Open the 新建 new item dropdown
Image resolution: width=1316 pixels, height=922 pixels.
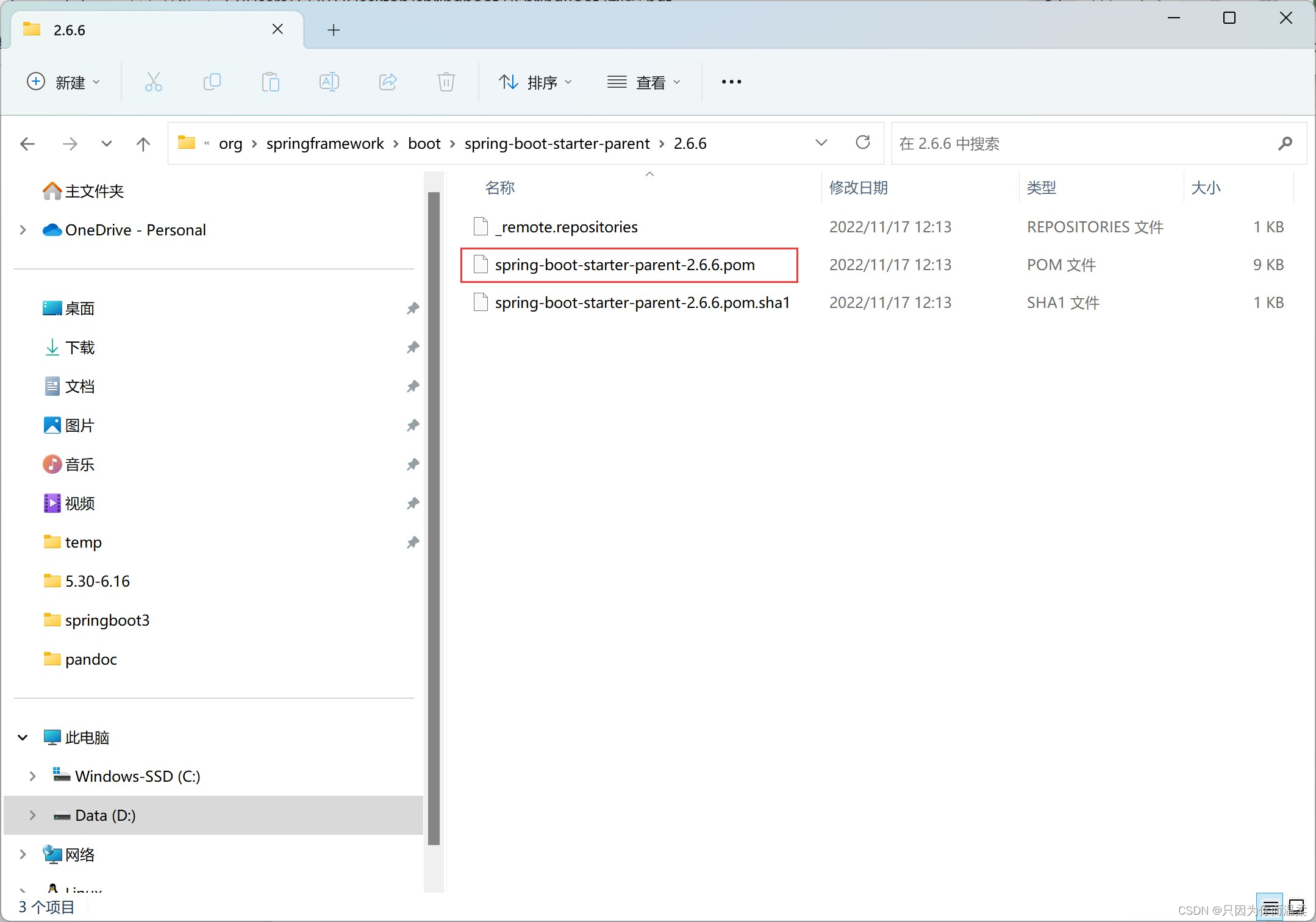pos(63,82)
